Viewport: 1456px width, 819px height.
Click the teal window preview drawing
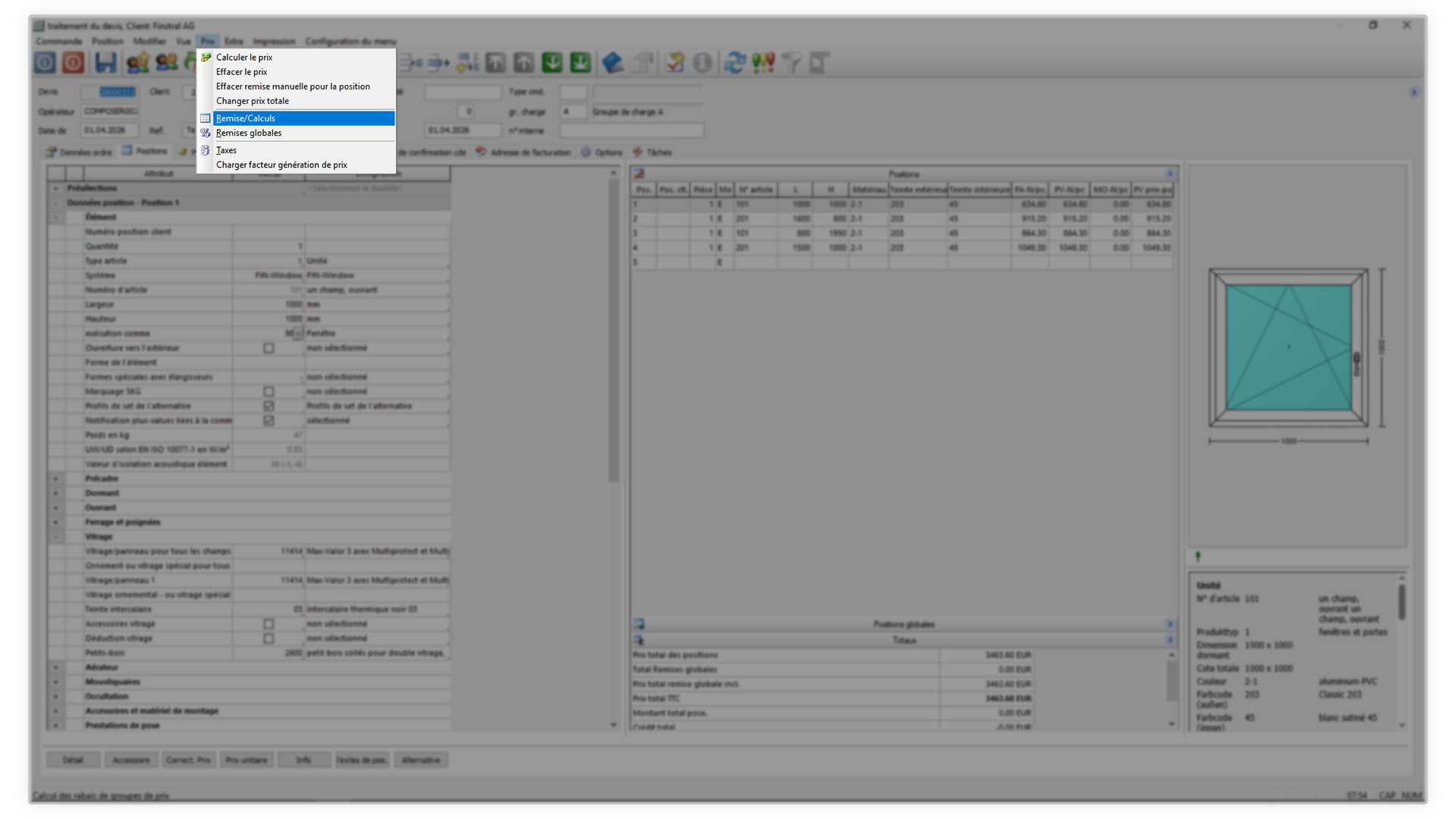tap(1288, 347)
